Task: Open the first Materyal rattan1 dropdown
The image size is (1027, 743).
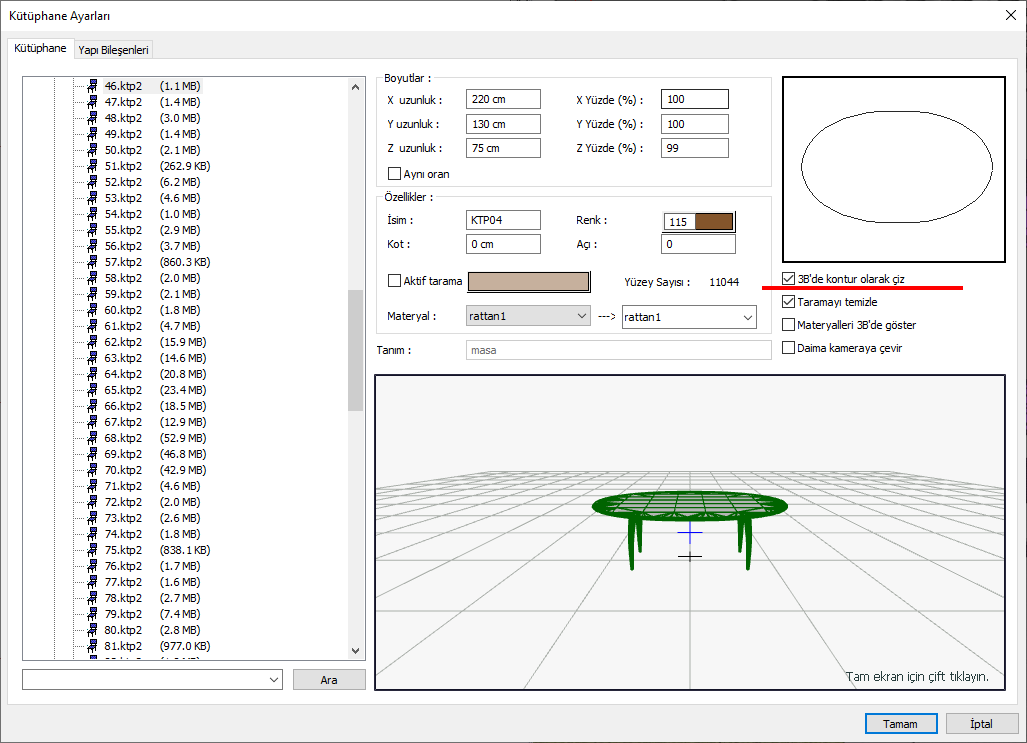Action: point(582,316)
